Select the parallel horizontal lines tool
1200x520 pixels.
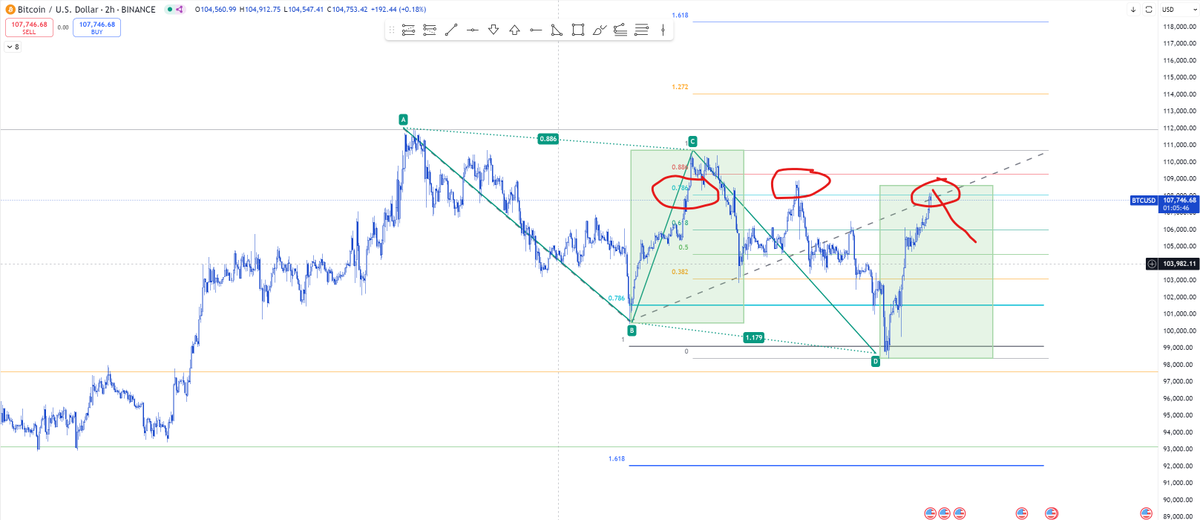pyautogui.click(x=641, y=30)
